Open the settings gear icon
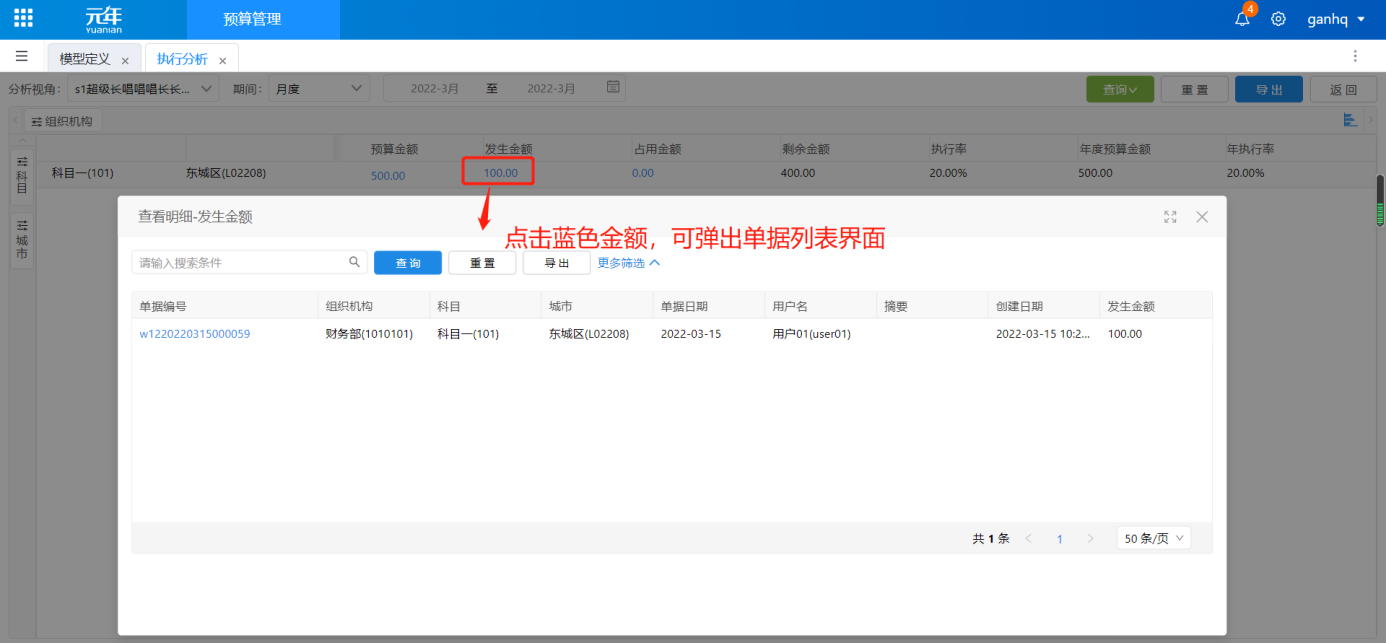 [1278, 19]
